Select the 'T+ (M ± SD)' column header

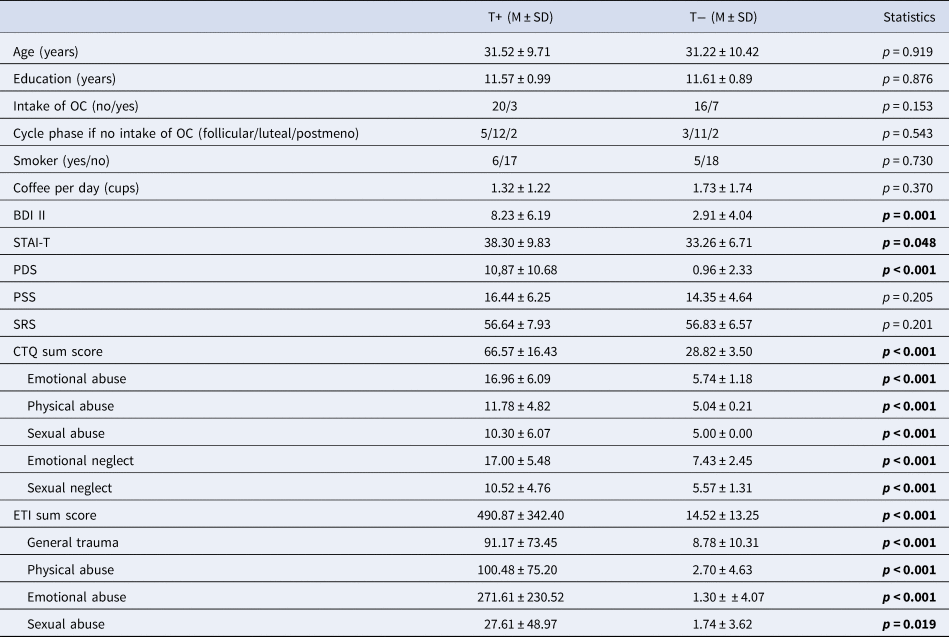[517, 17]
